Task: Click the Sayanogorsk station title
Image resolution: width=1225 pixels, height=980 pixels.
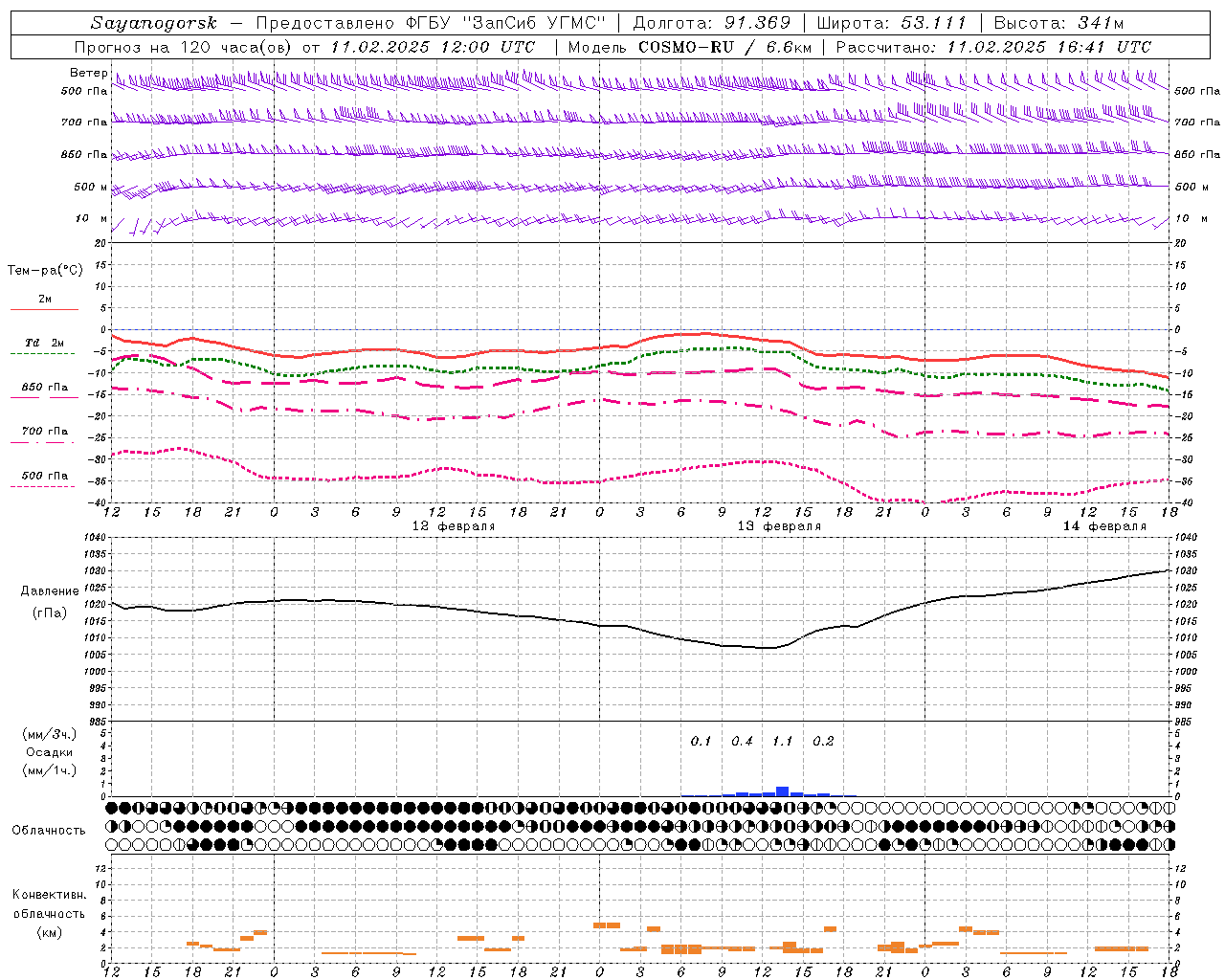Action: pos(154,23)
